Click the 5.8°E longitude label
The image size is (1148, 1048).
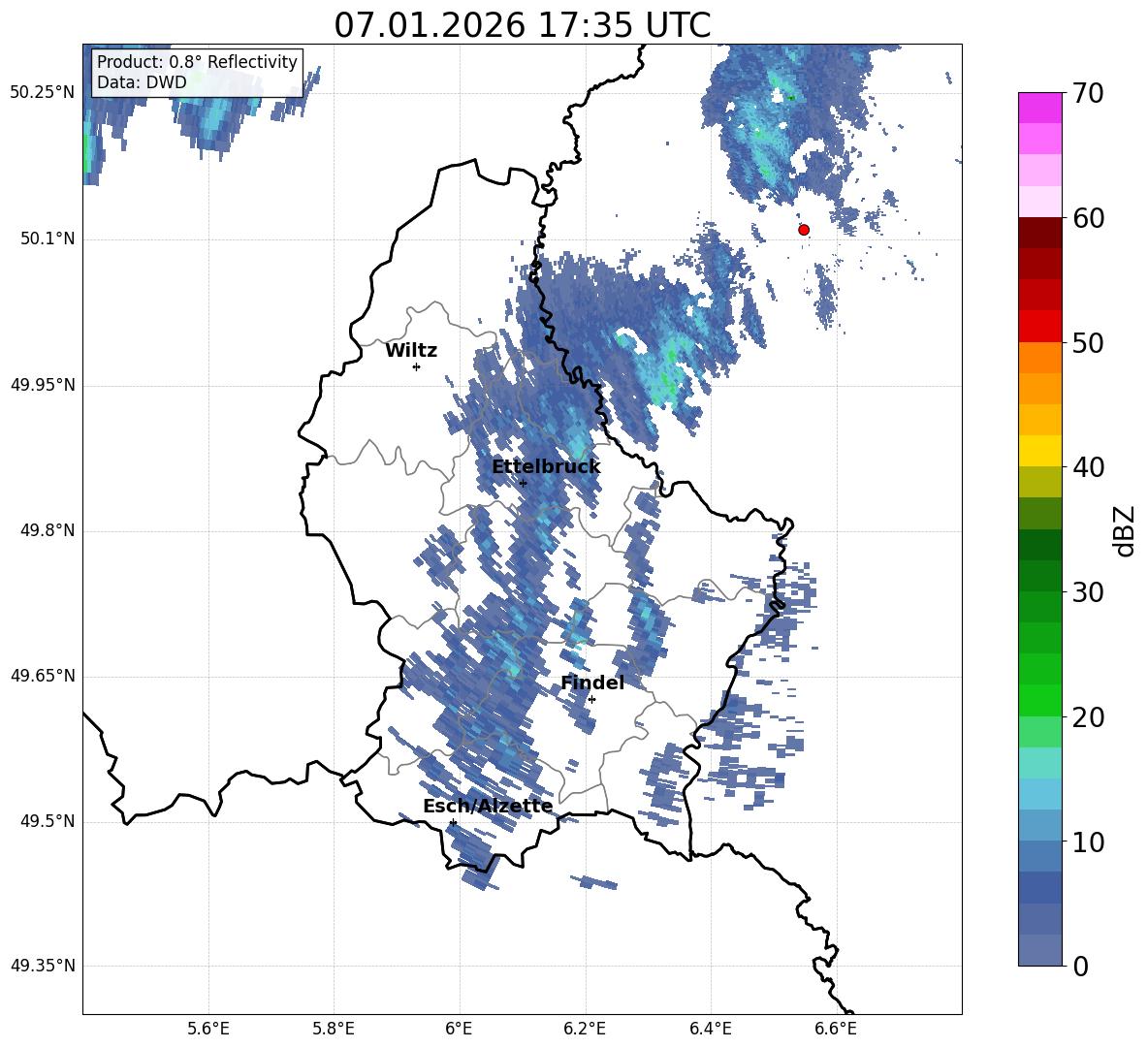pyautogui.click(x=334, y=1029)
